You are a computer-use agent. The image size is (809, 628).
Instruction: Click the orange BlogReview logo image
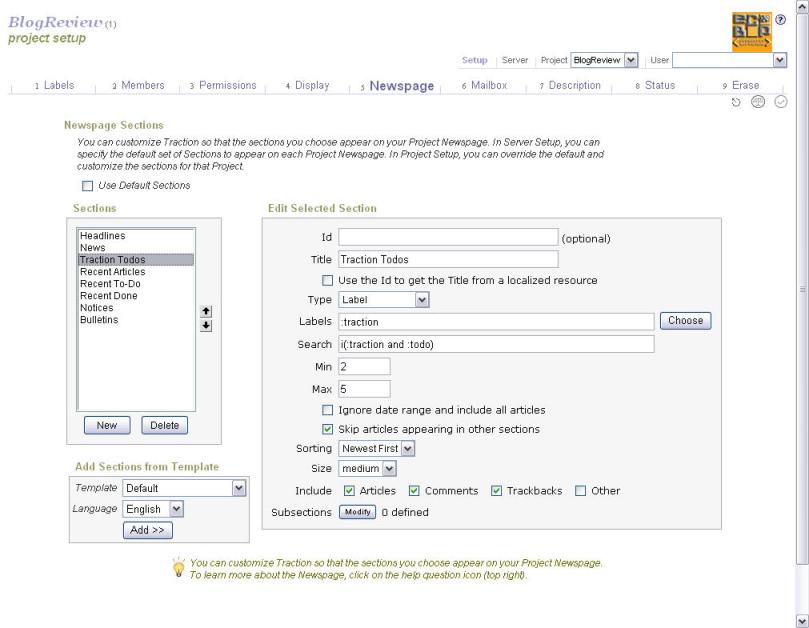(752, 30)
